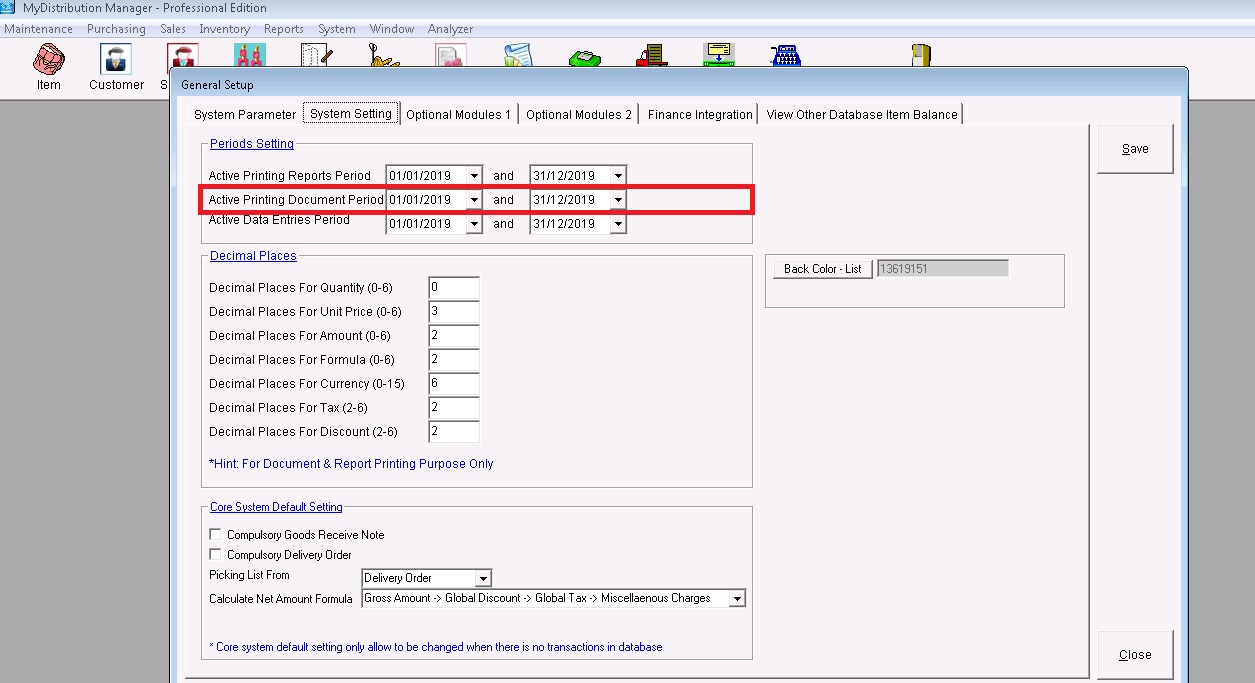Expand the Picking List From dropdown

pos(483,579)
